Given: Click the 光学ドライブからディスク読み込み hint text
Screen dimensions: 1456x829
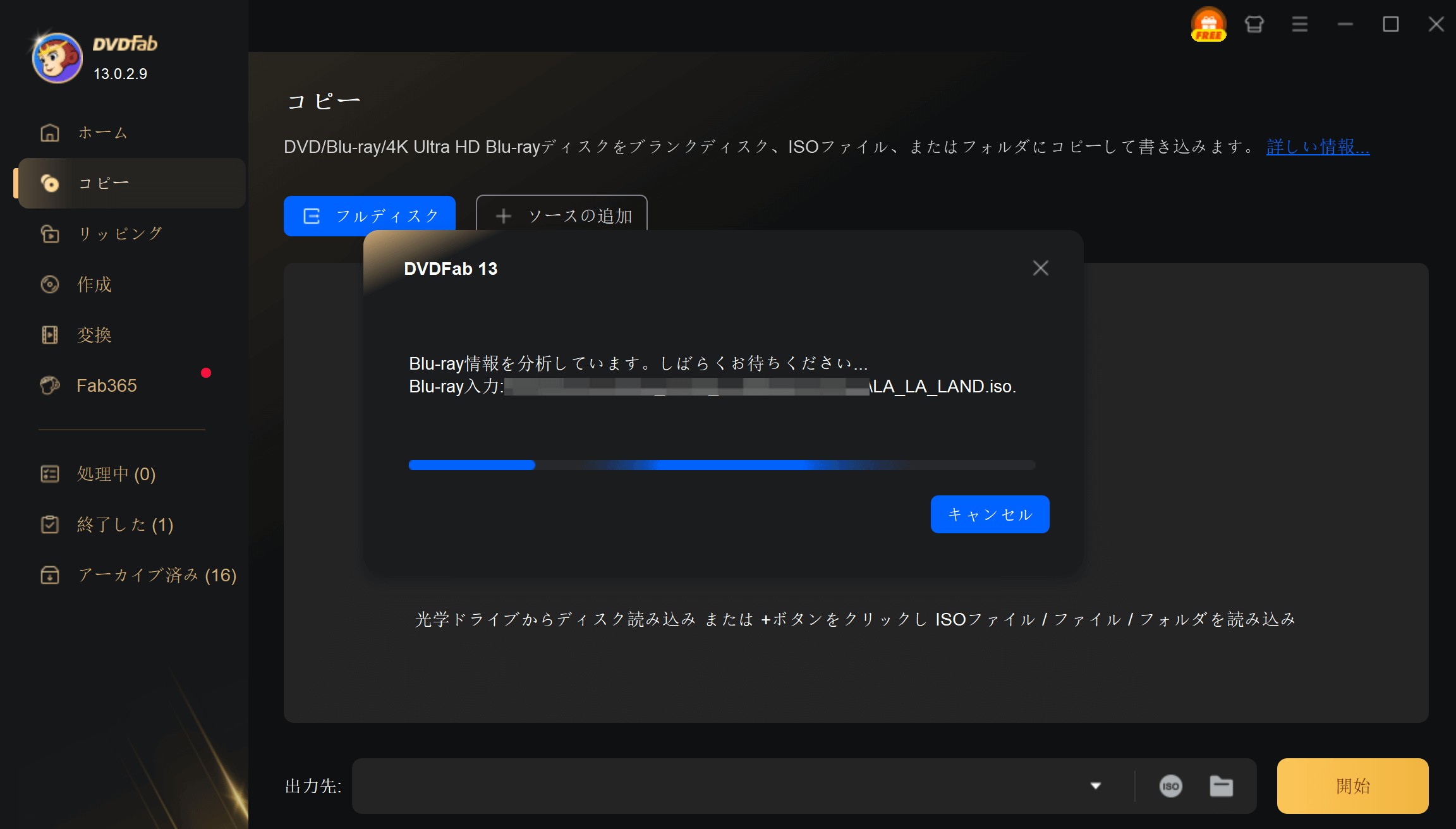Looking at the screenshot, I should point(855,619).
